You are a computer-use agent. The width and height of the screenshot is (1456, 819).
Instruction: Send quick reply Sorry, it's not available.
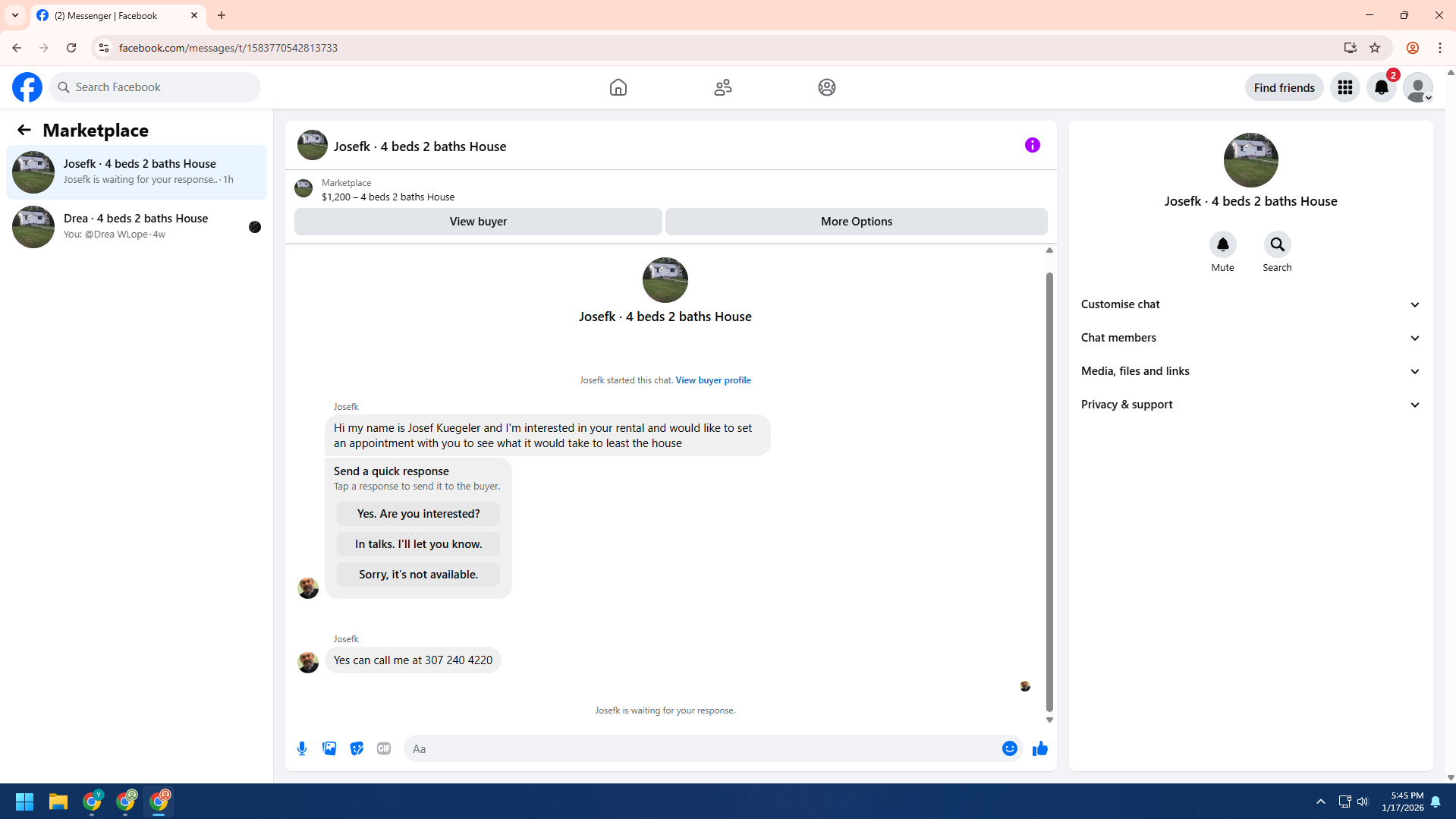pos(418,575)
